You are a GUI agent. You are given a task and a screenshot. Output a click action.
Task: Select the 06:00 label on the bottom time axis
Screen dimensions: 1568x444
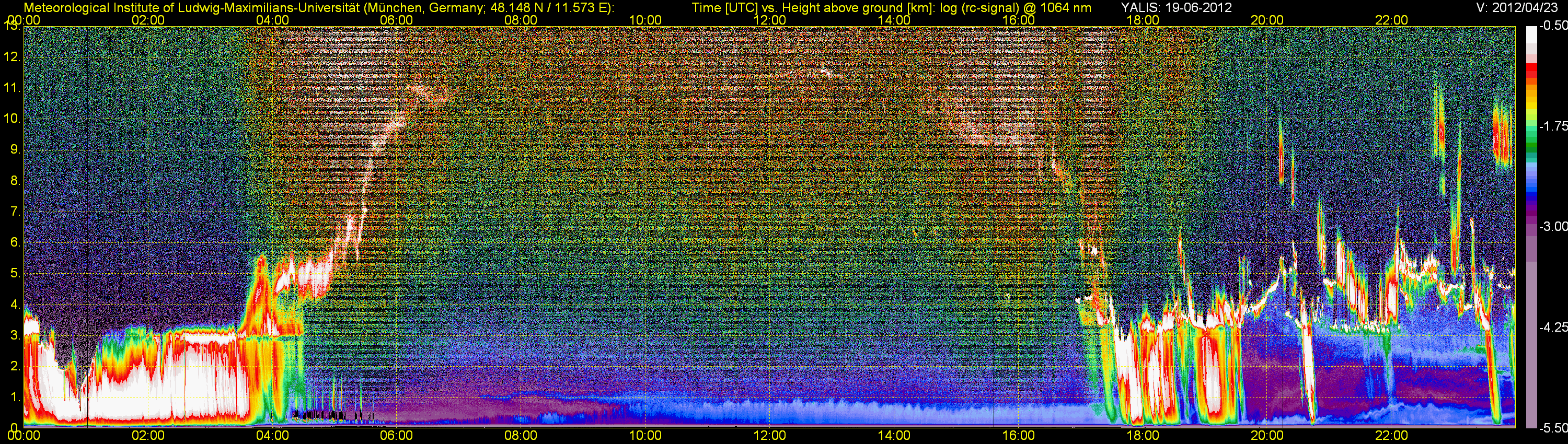396,436
